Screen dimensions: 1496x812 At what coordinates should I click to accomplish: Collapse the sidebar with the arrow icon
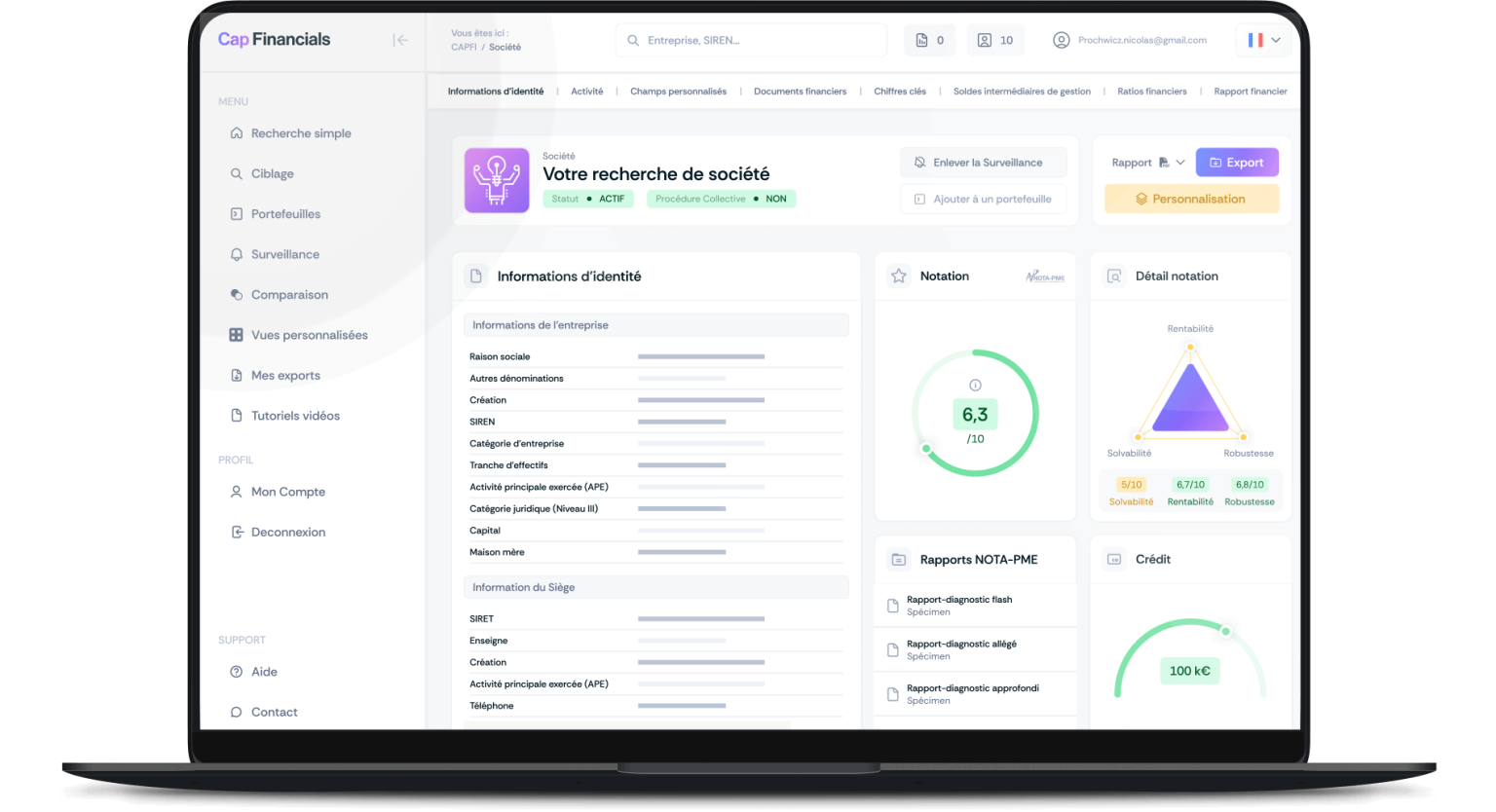pyautogui.click(x=400, y=40)
